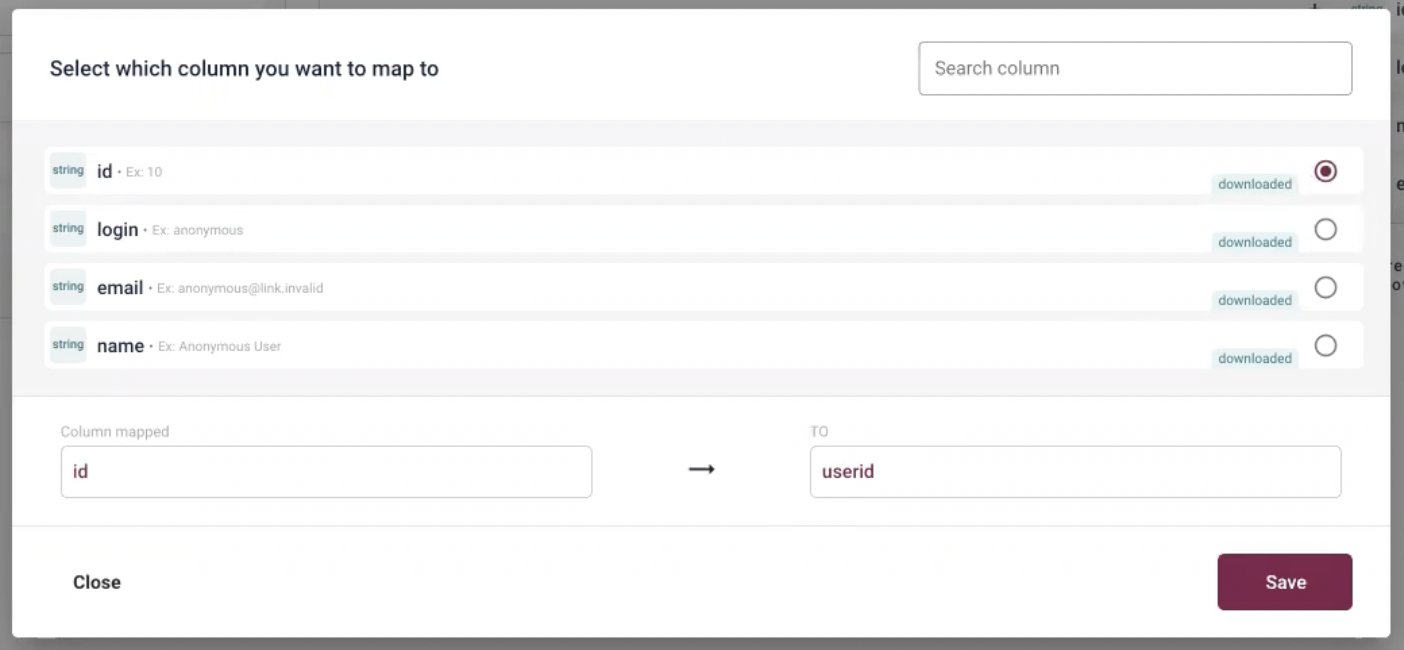Select the login column radio button

coord(1325,229)
